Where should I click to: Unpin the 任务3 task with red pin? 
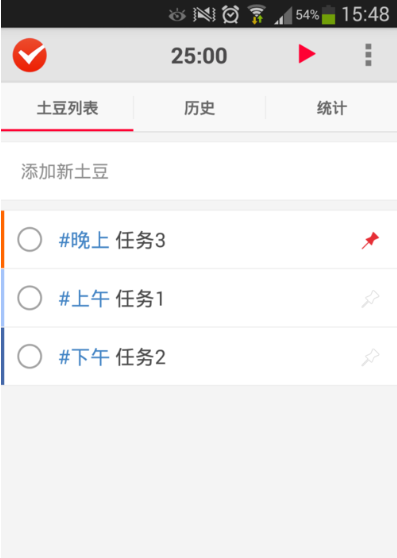pyautogui.click(x=370, y=240)
